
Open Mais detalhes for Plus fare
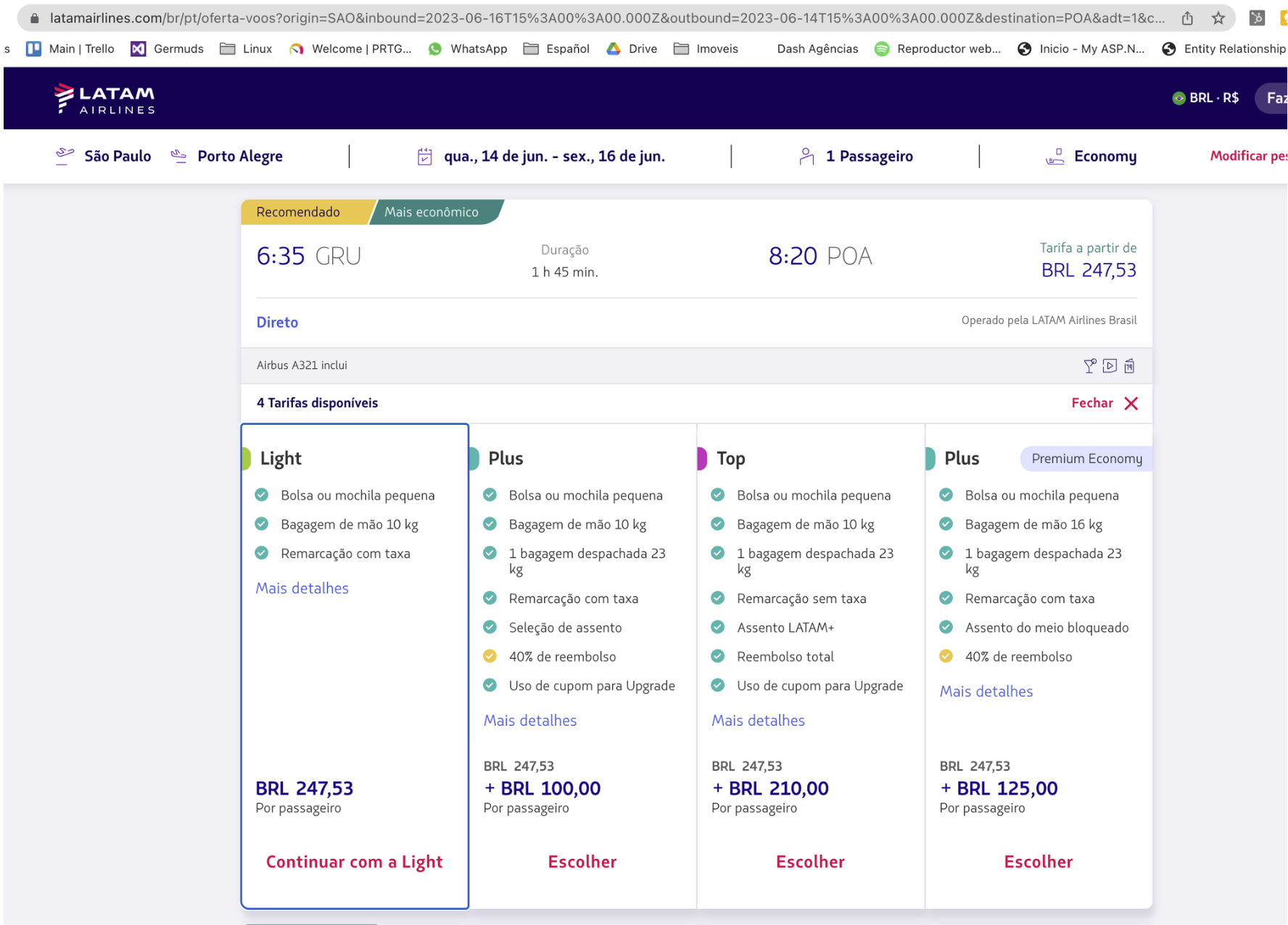pos(530,721)
